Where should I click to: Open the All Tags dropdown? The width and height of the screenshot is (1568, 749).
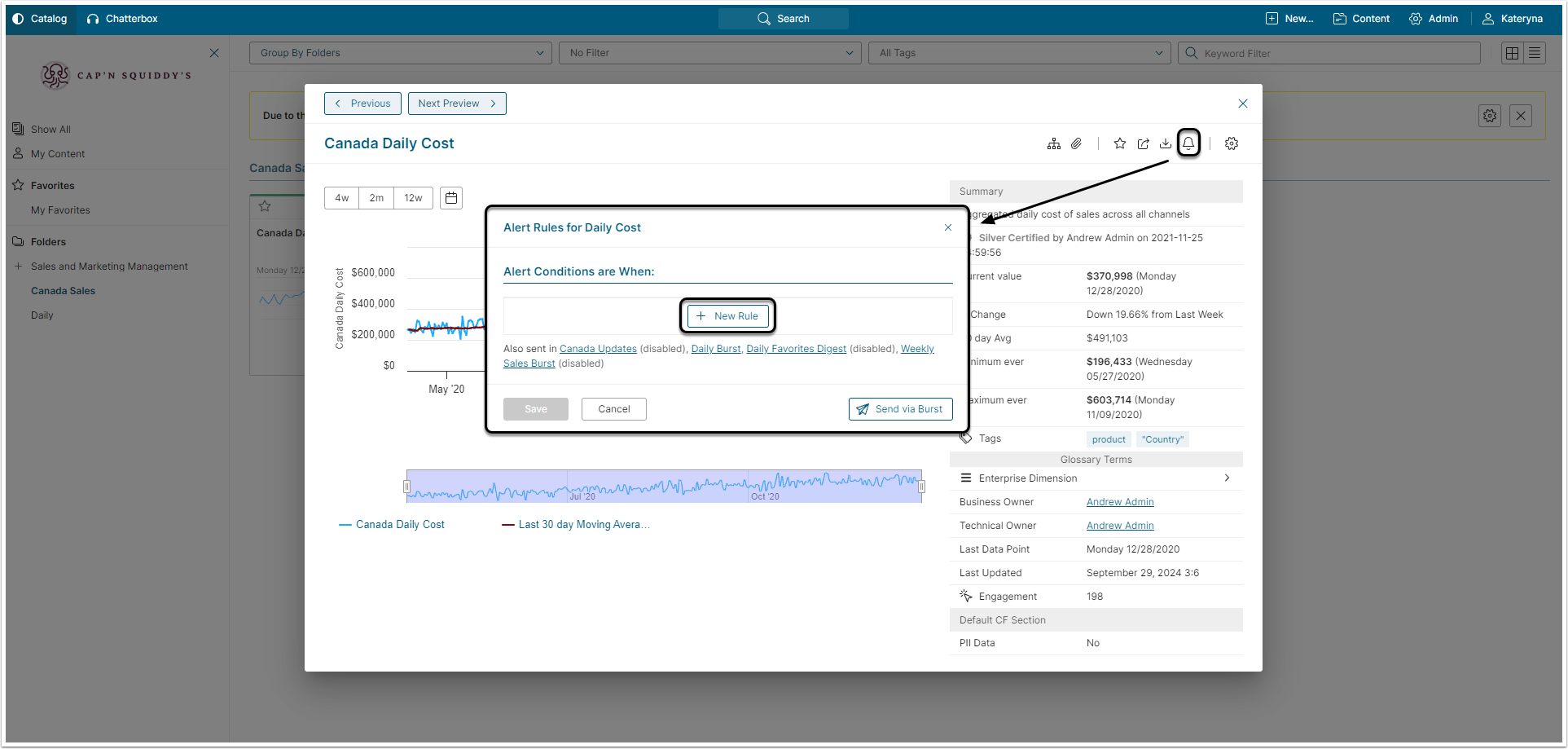[x=1019, y=53]
